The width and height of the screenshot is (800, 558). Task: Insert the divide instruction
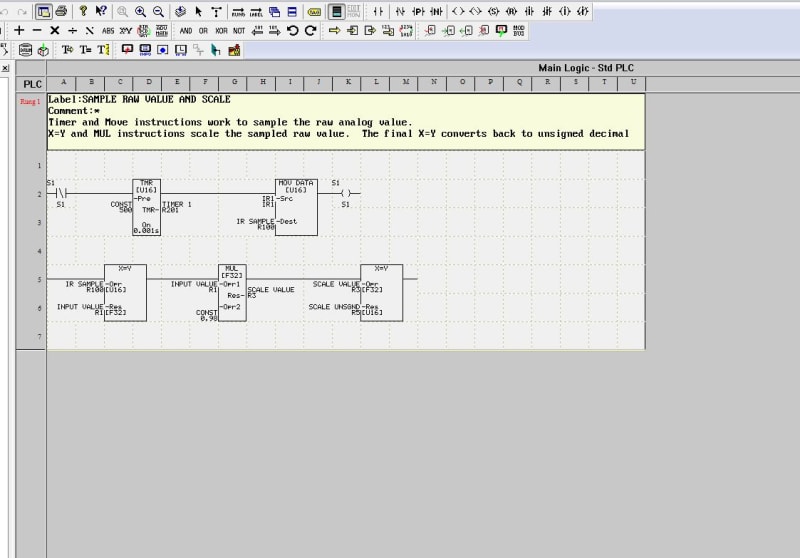72,31
